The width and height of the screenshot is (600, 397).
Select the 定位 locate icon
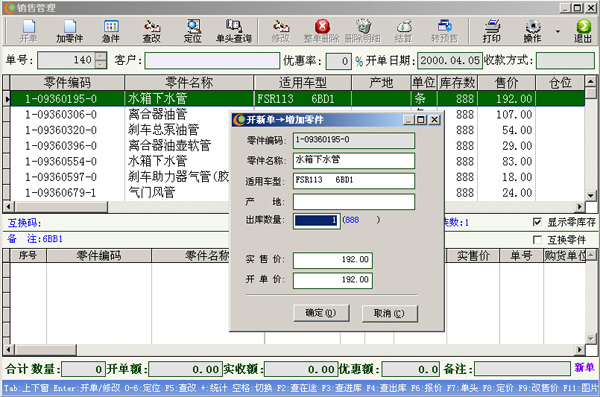[x=193, y=31]
